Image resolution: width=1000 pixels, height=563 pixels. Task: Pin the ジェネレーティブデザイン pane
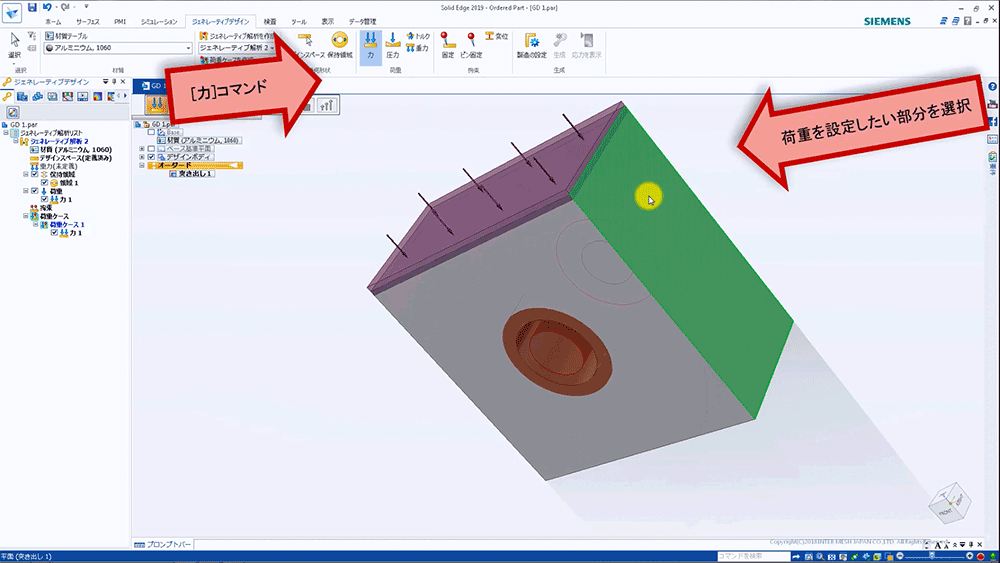pyautogui.click(x=114, y=82)
